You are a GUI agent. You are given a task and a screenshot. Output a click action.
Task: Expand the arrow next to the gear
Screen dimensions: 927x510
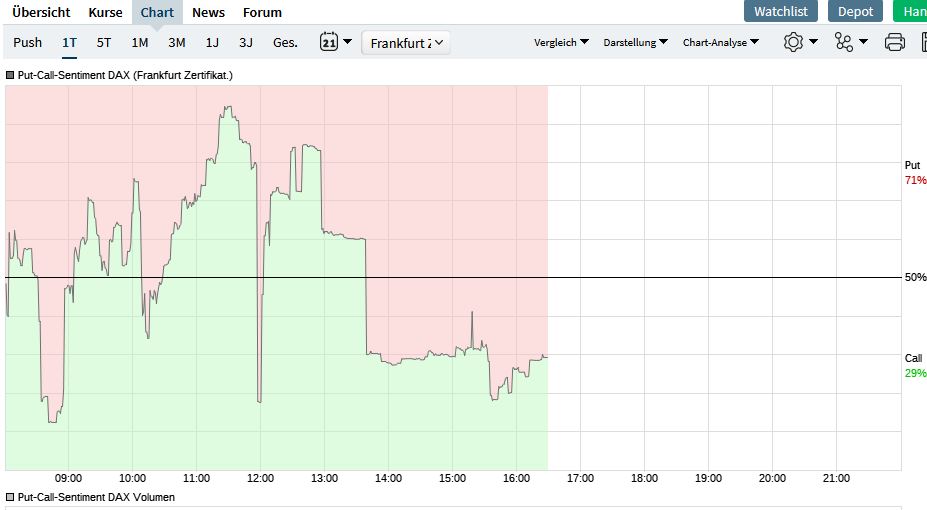(x=813, y=41)
